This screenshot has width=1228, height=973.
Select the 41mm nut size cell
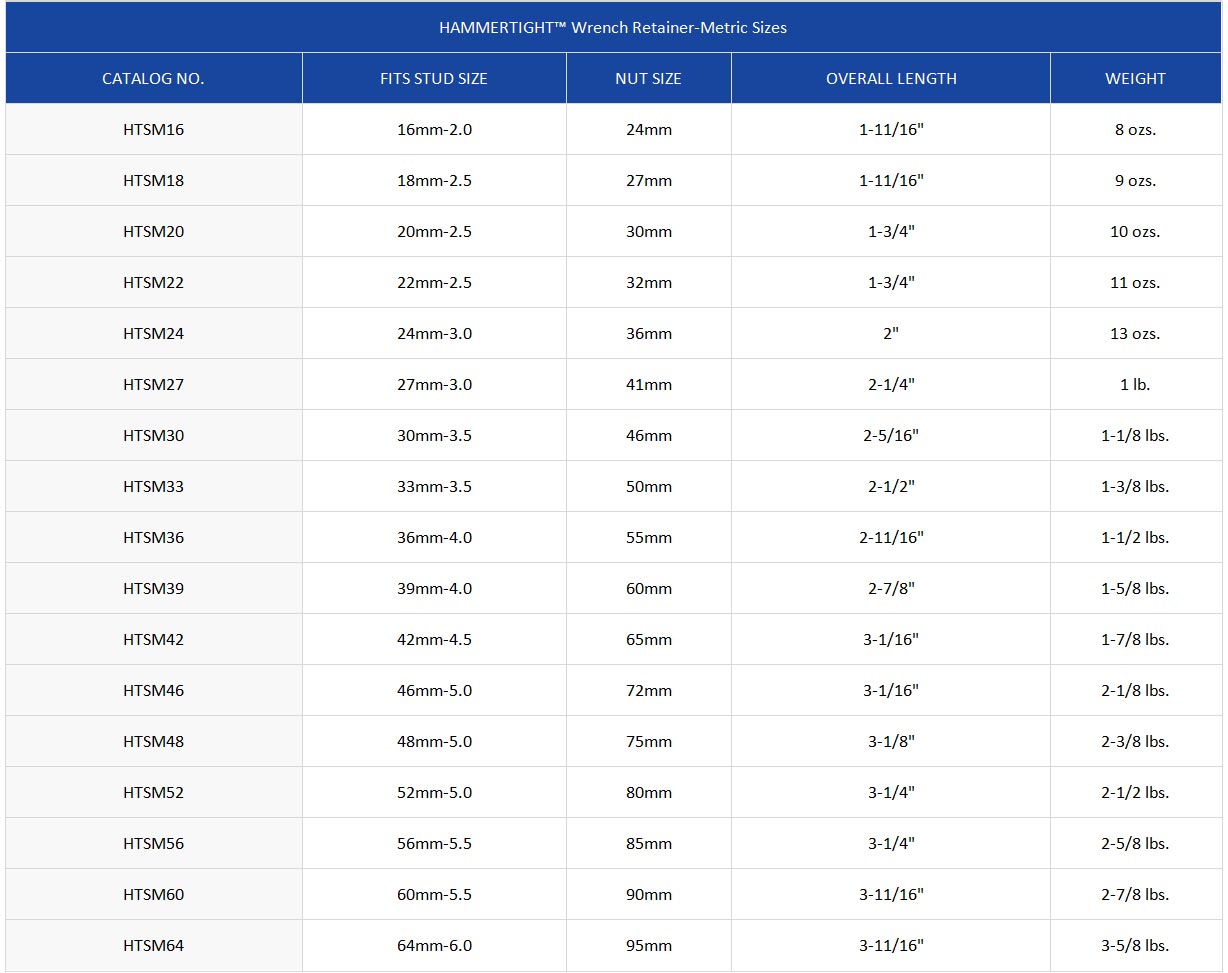tap(649, 385)
